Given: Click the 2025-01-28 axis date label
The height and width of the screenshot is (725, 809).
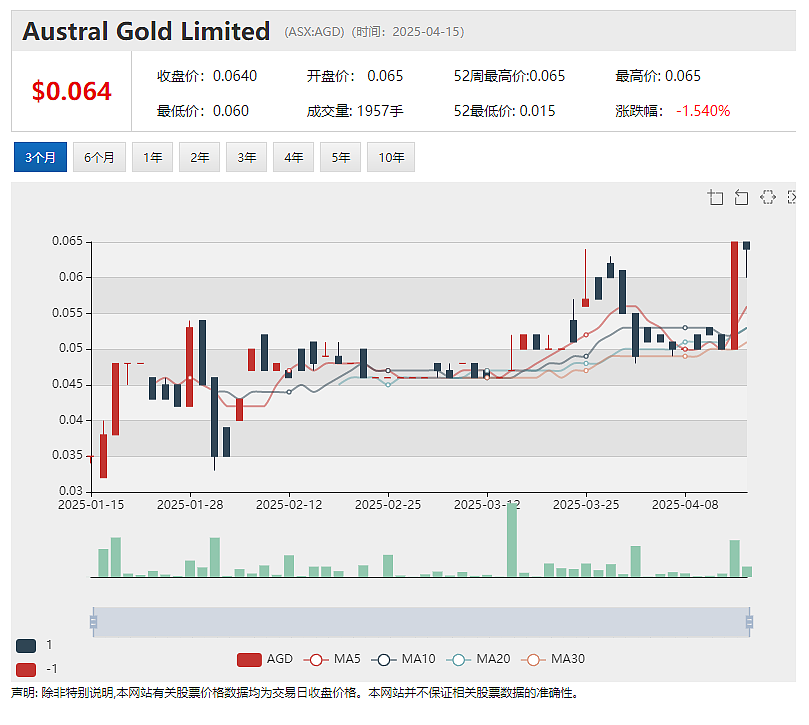Looking at the screenshot, I should (190, 505).
